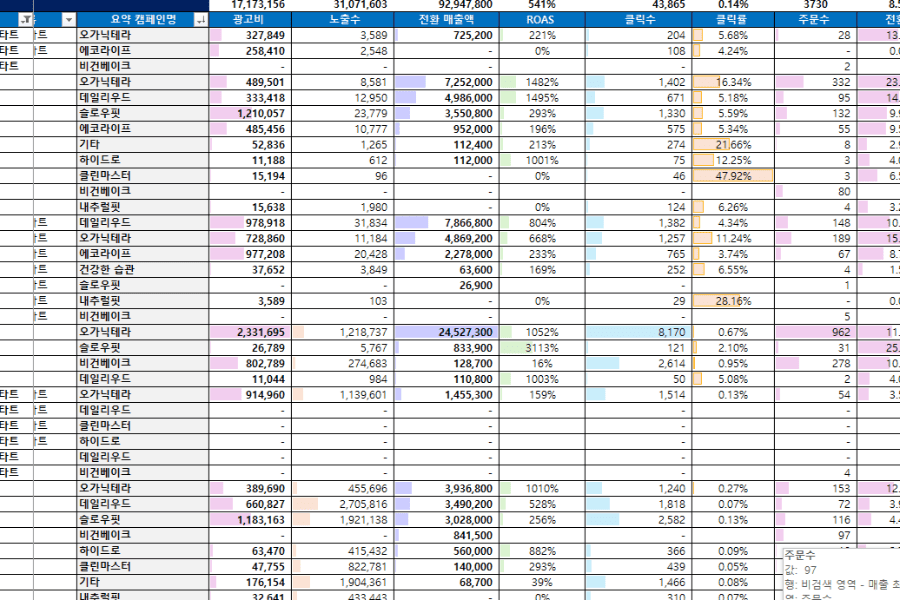This screenshot has height=600, width=900.
Task: Select the orders value 189
Action: [816, 238]
